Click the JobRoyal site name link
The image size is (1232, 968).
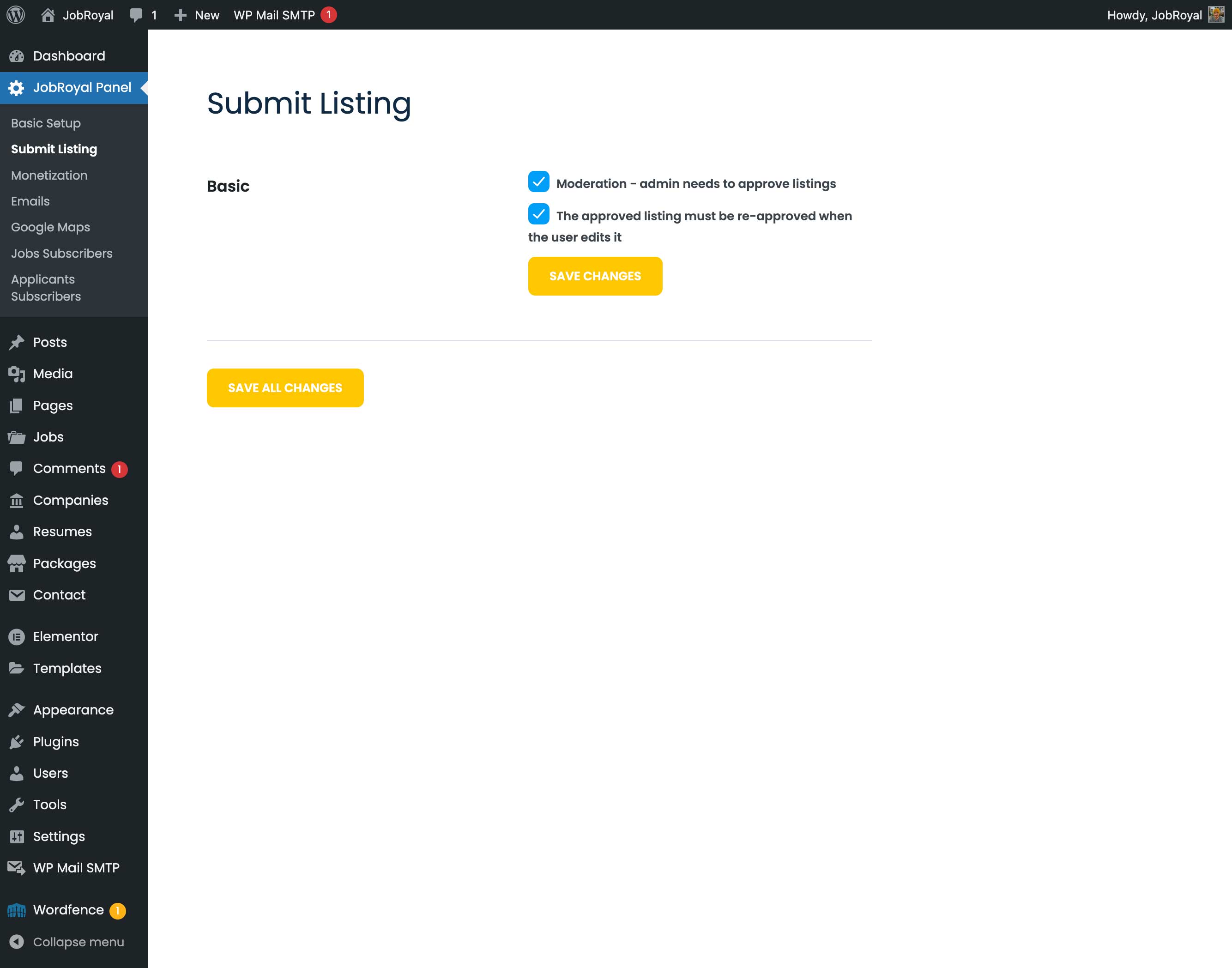pyautogui.click(x=88, y=15)
